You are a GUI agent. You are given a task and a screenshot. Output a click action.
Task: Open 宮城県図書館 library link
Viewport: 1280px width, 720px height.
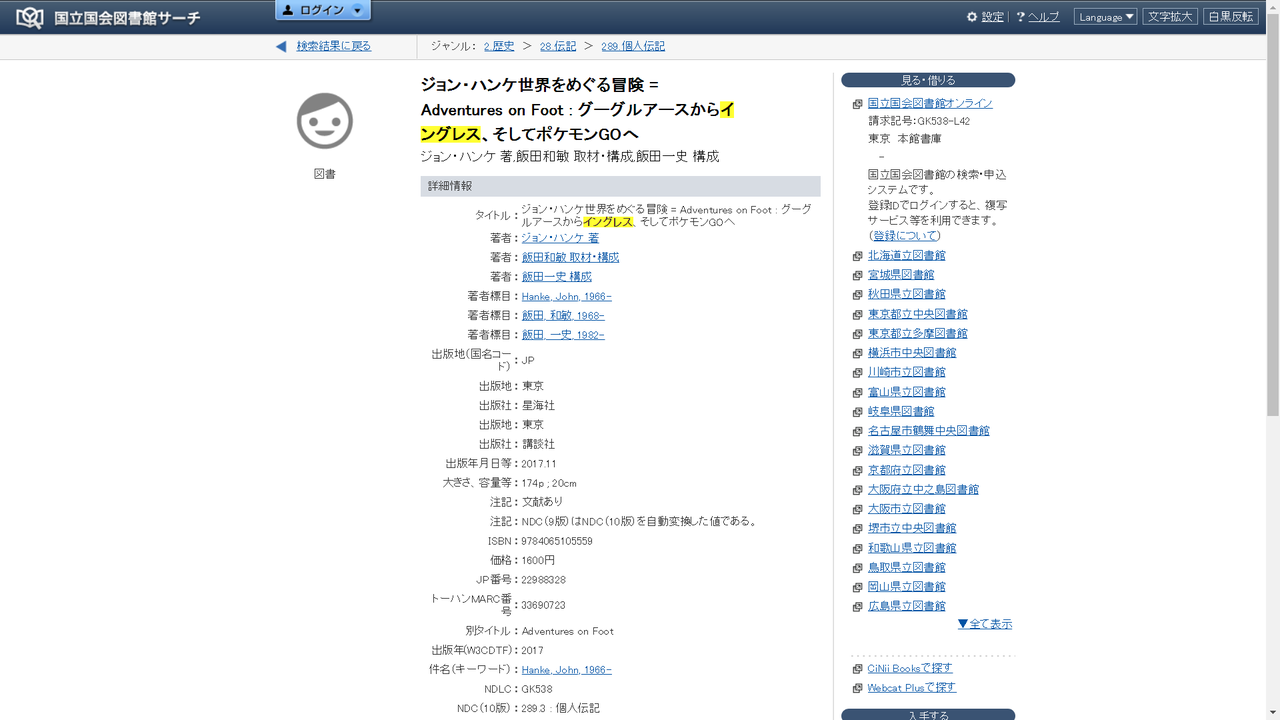[x=901, y=275]
